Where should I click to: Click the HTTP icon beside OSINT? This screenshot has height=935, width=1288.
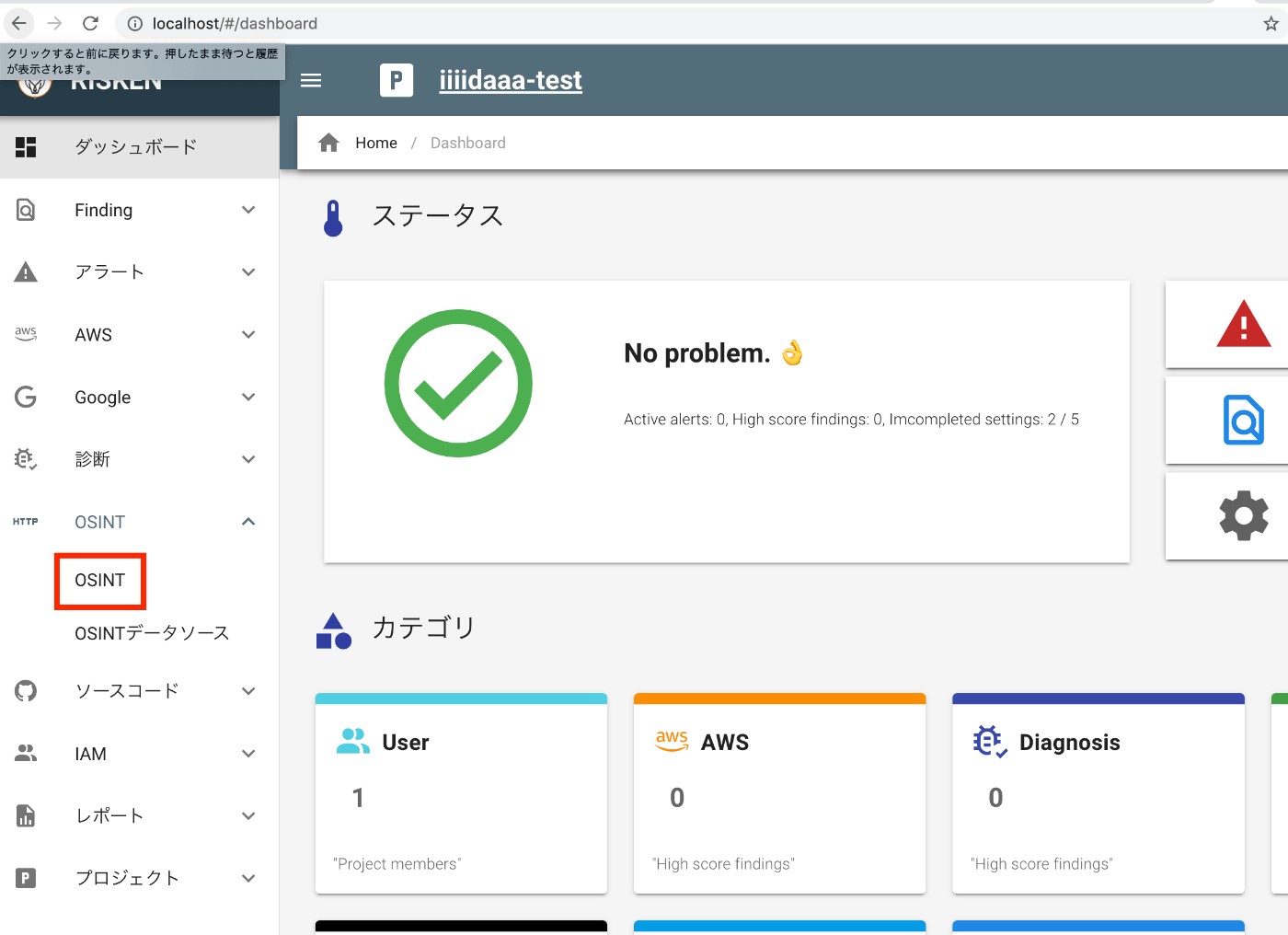tap(26, 522)
